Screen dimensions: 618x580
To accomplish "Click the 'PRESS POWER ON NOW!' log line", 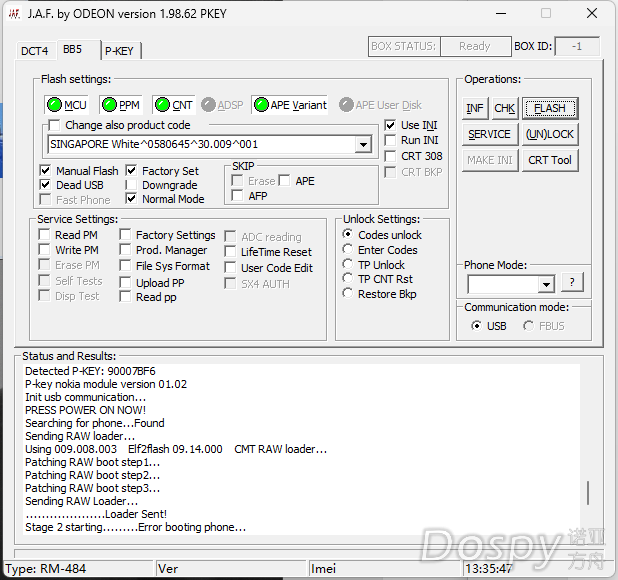I will (x=86, y=410).
